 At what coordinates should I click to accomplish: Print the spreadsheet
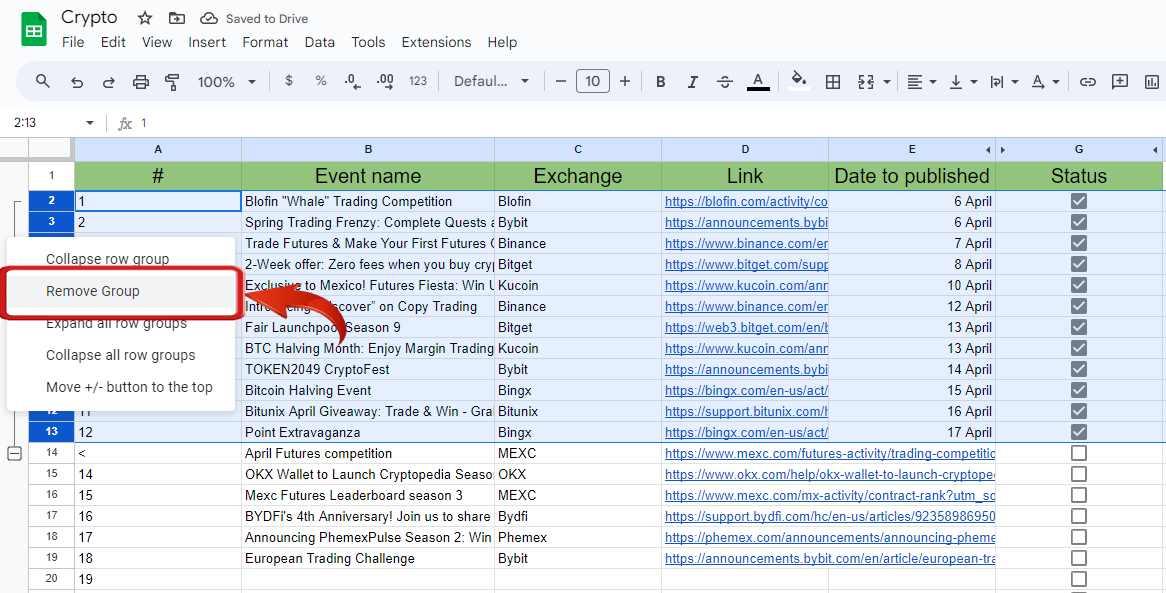coord(141,82)
